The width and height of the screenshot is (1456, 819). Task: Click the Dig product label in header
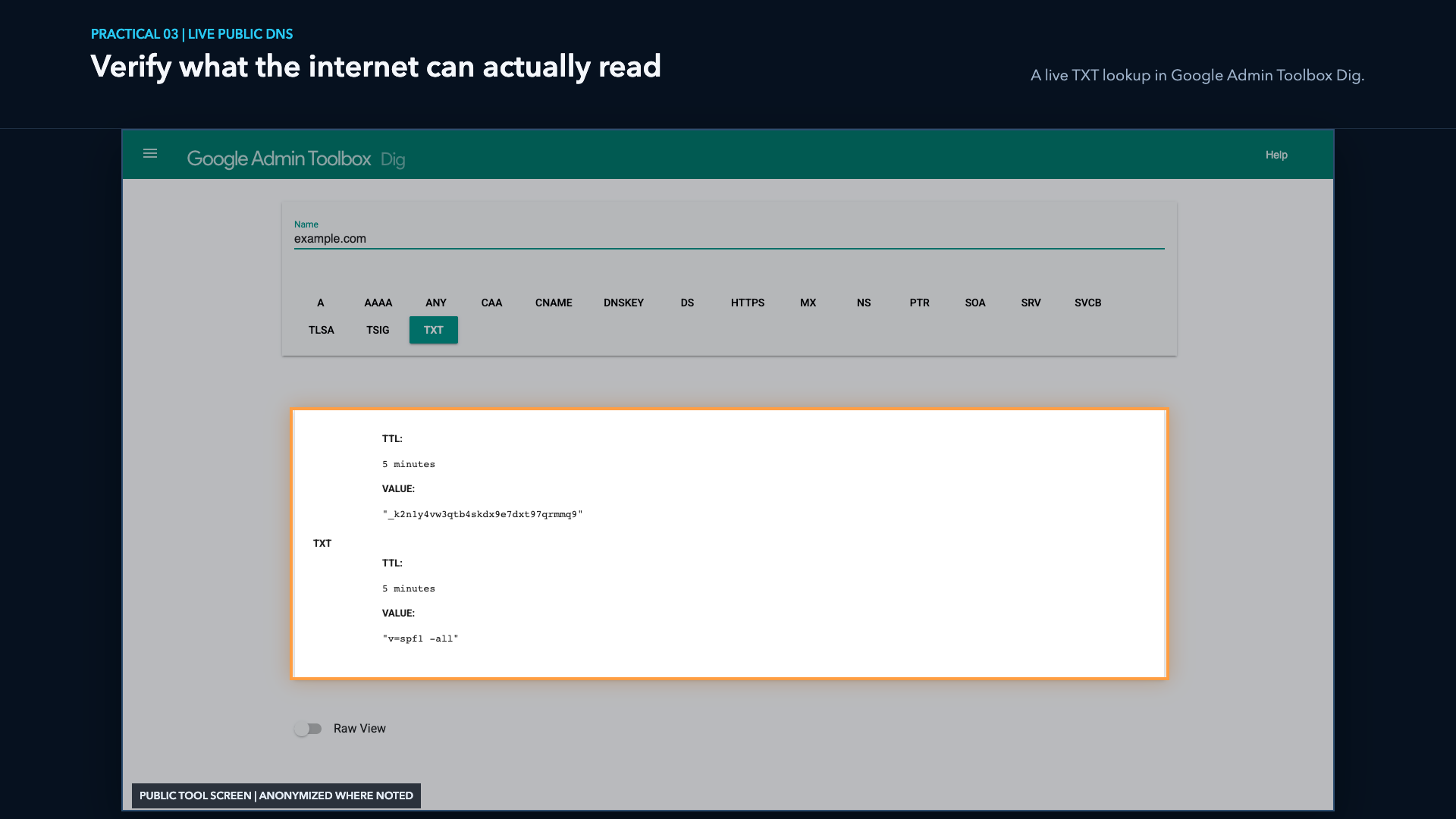click(393, 160)
